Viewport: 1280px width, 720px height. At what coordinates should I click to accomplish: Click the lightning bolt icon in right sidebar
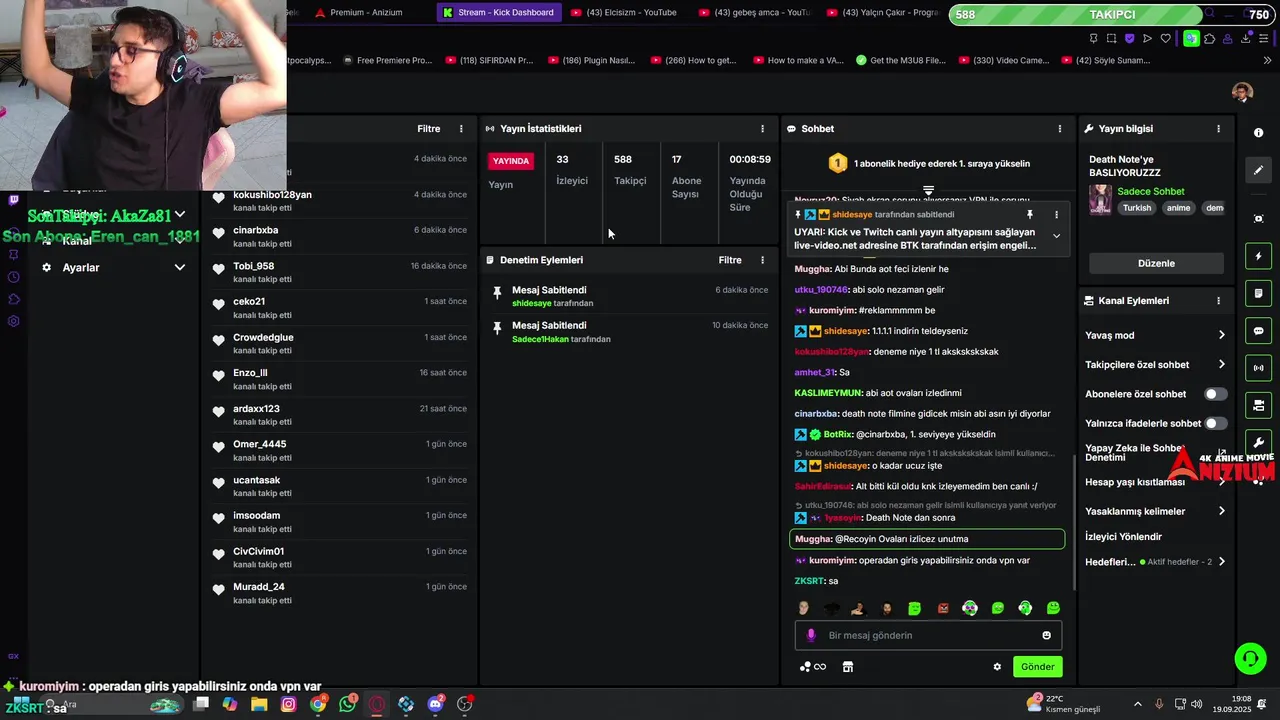[x=1258, y=256]
